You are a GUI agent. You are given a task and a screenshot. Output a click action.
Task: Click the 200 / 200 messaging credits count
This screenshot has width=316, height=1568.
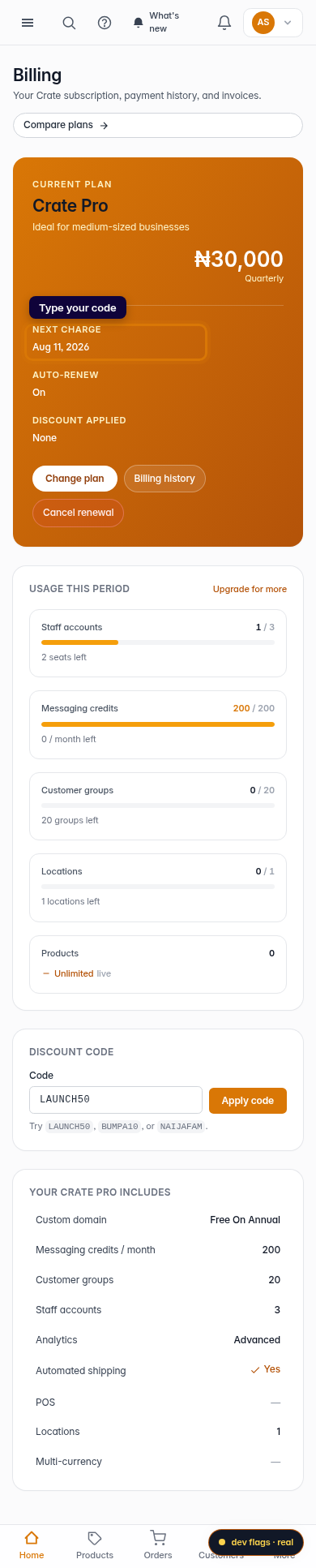coord(254,708)
